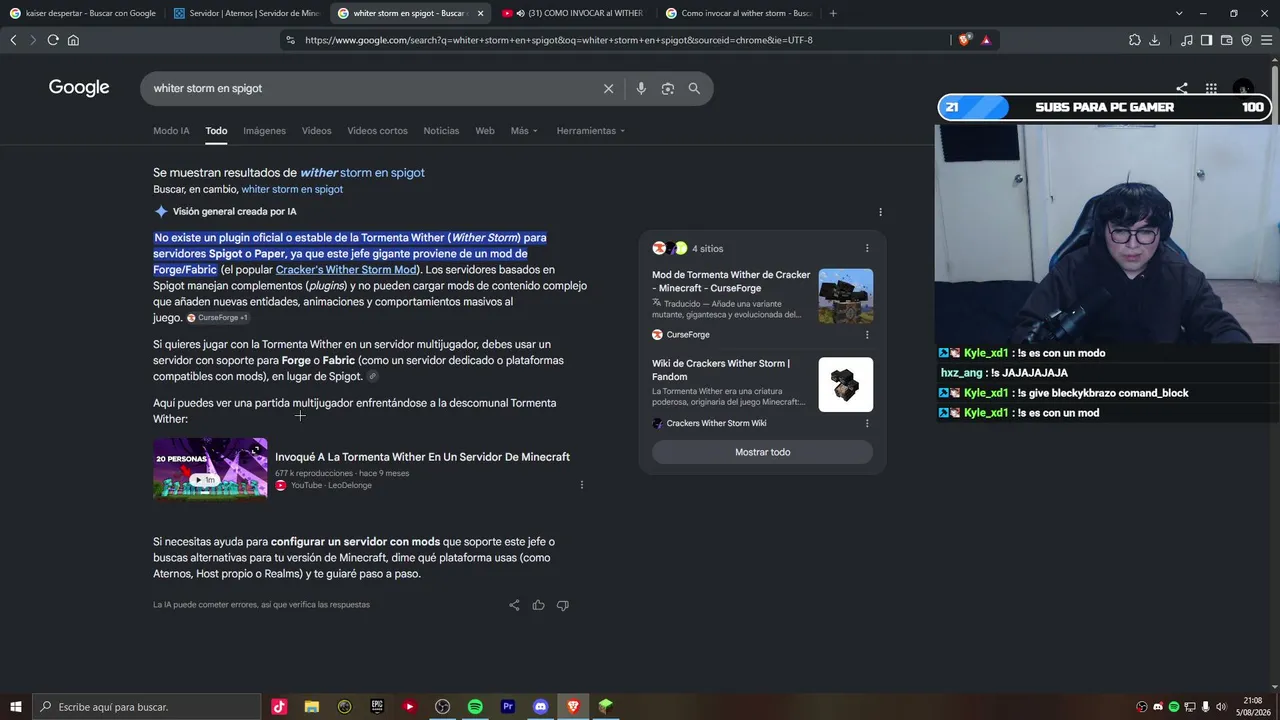Open the taskbar clock and date
The width and height of the screenshot is (1280, 720).
click(x=1252, y=707)
